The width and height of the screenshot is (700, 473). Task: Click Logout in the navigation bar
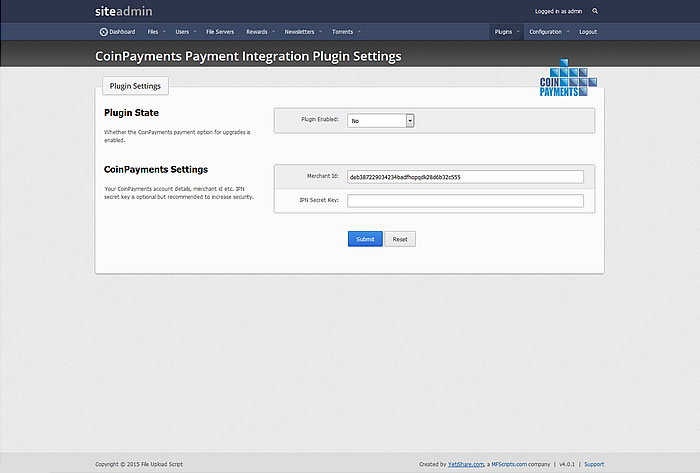(588, 32)
